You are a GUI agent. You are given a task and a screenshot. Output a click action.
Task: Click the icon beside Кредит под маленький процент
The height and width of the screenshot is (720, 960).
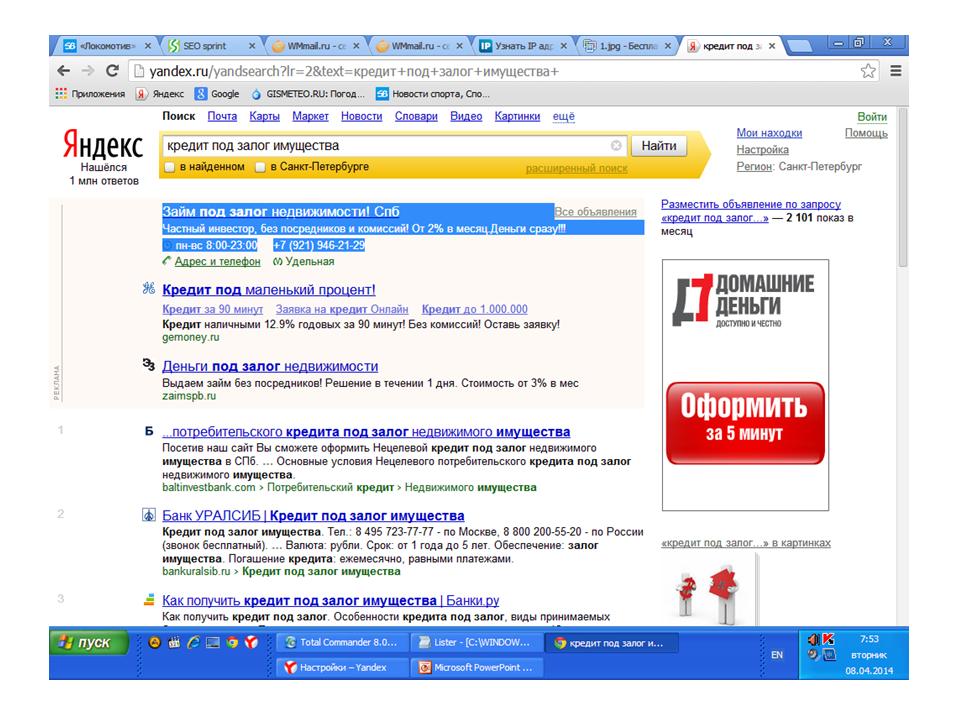pos(149,288)
